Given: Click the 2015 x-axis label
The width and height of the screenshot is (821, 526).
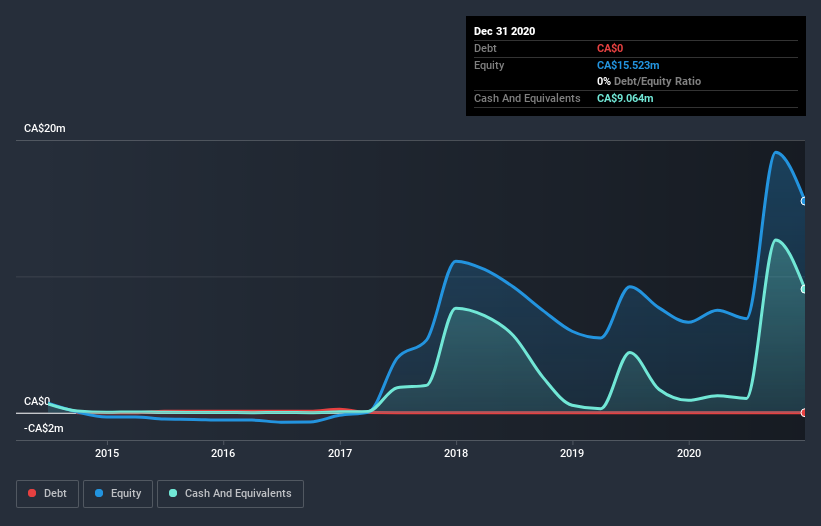Looking at the screenshot, I should [107, 453].
